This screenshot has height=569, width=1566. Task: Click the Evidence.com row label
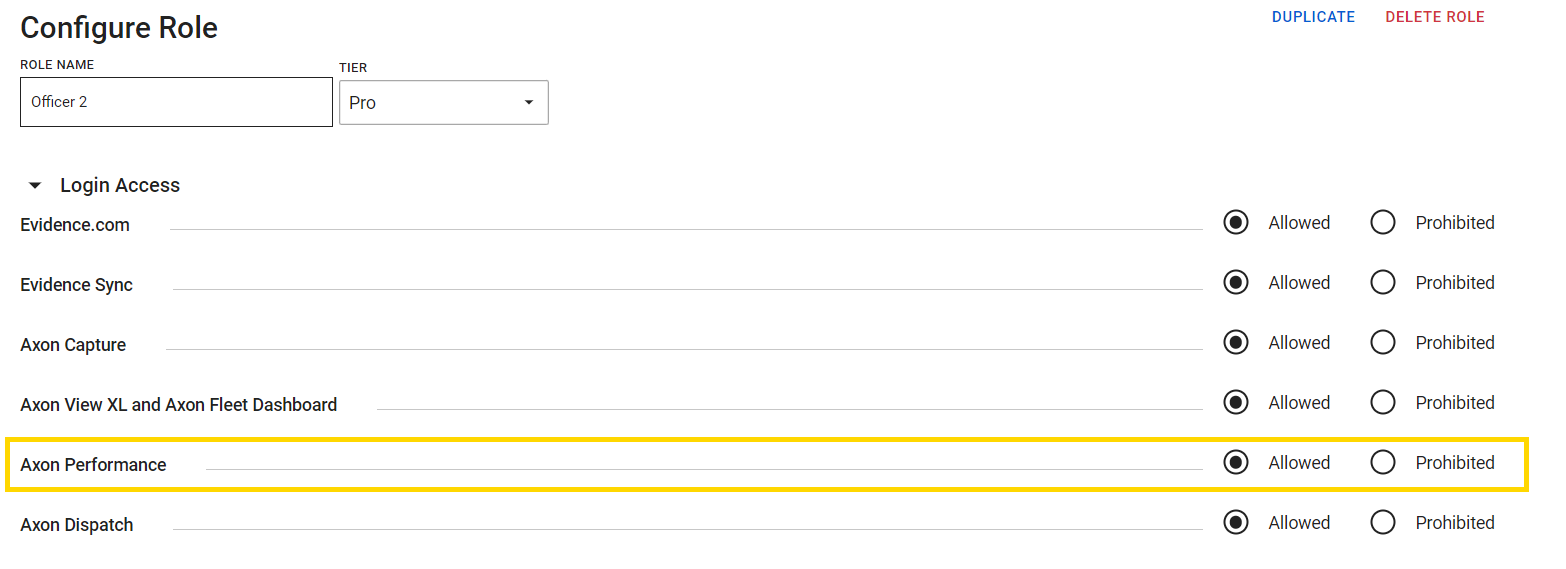pos(75,225)
